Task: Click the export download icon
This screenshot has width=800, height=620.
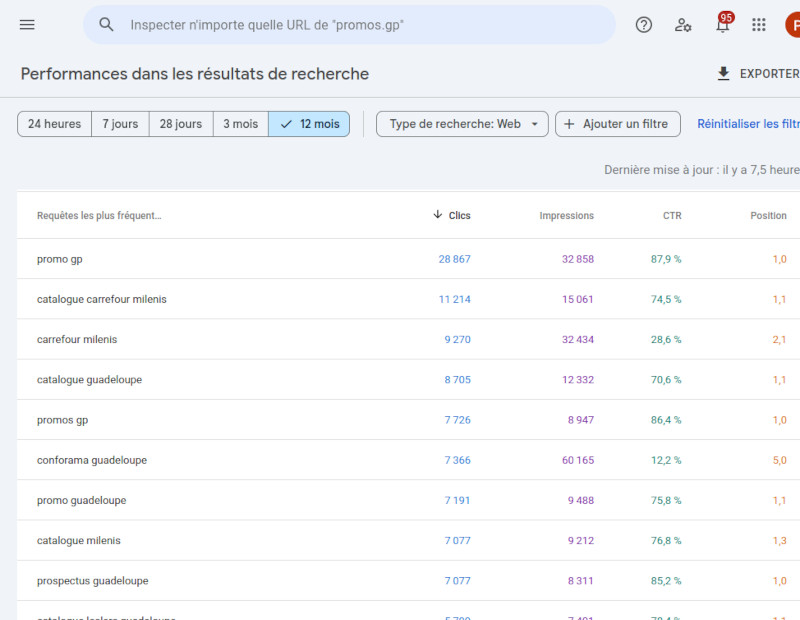Action: (x=724, y=74)
